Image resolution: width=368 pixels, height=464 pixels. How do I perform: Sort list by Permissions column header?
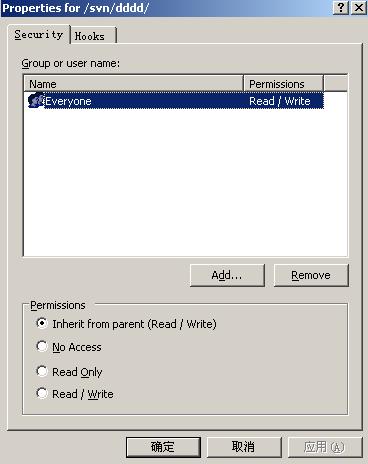point(283,84)
